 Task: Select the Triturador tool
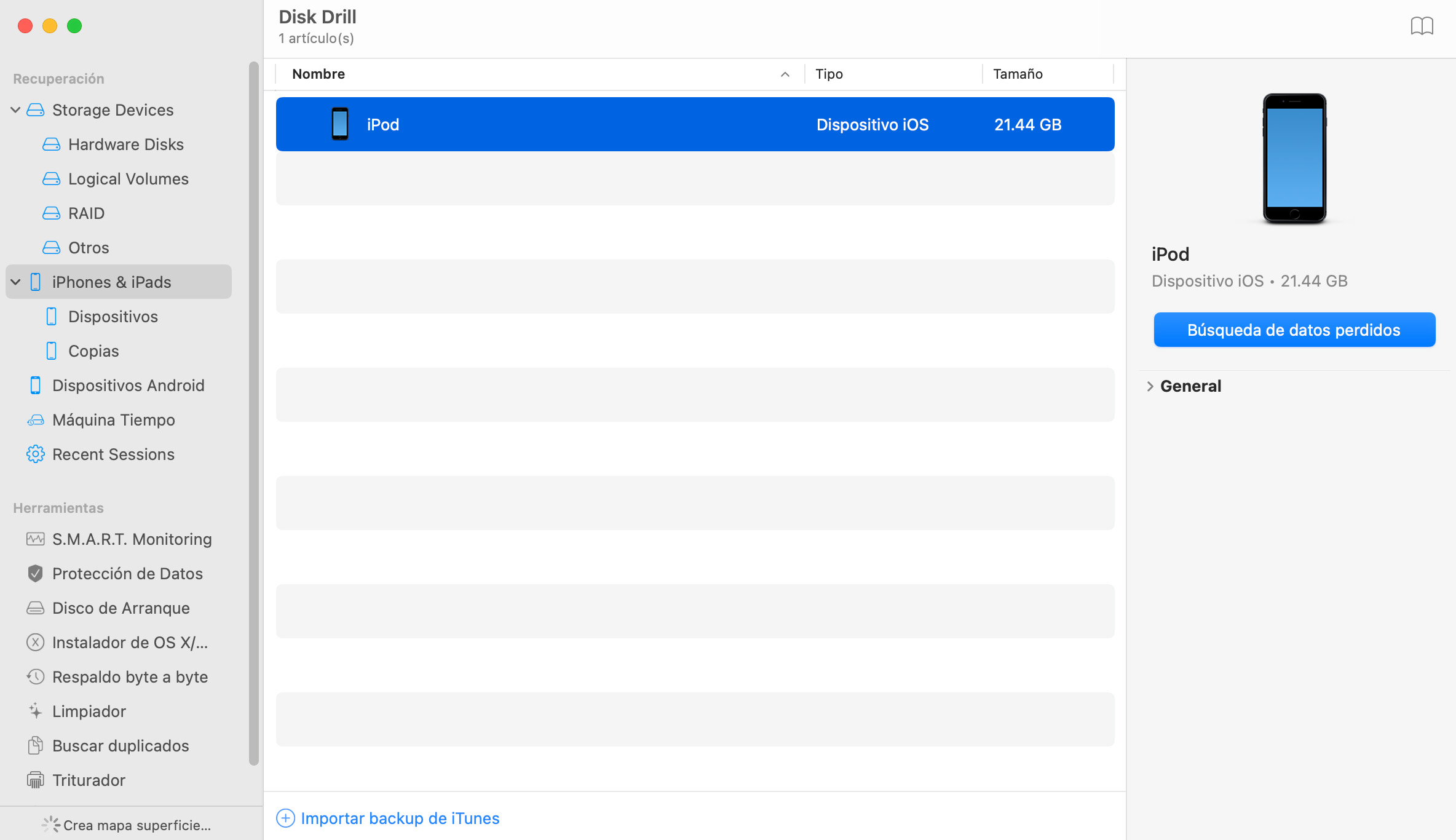(x=89, y=779)
